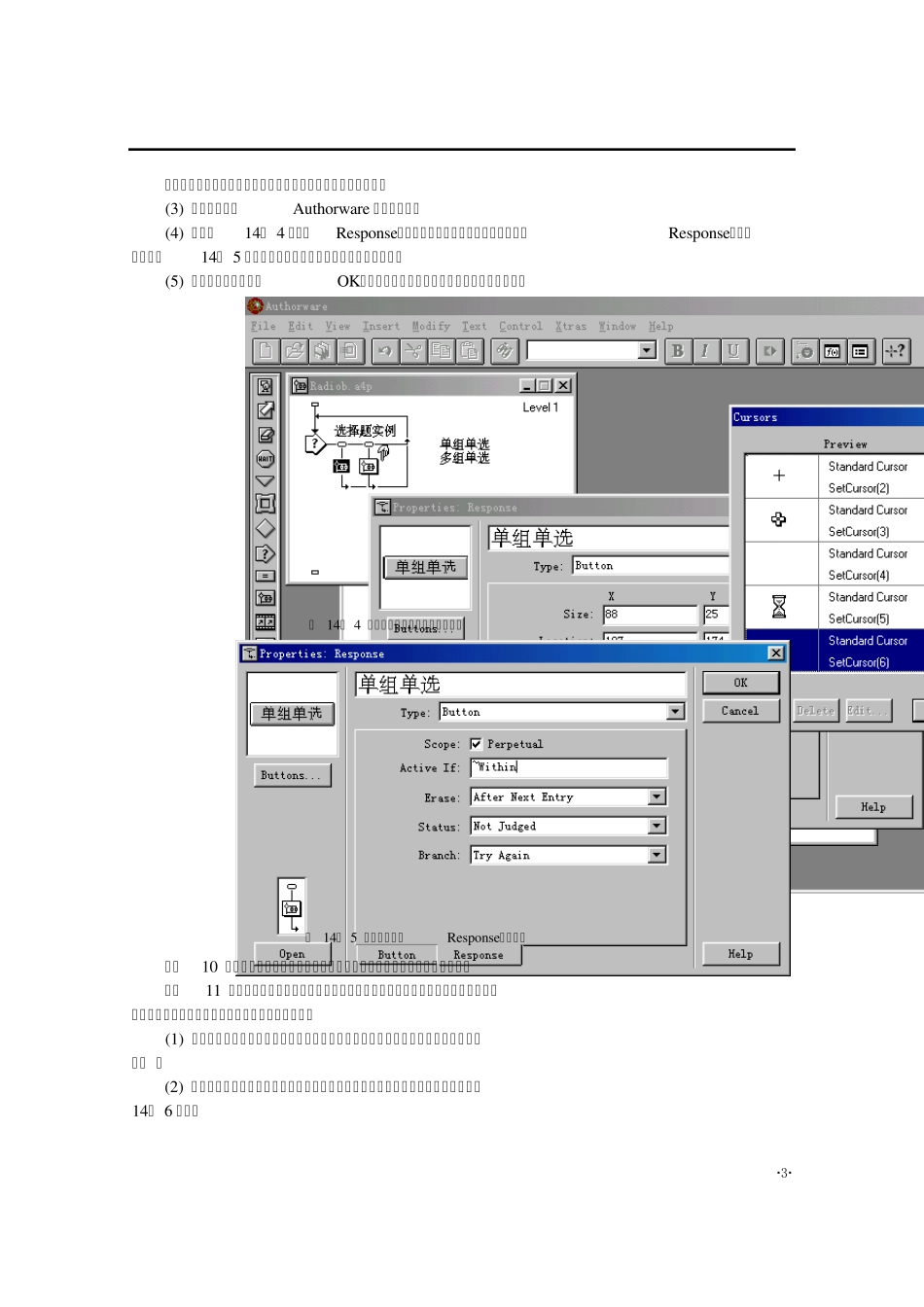Click the Find toolbar icon
The image size is (924, 1307).
(505, 351)
